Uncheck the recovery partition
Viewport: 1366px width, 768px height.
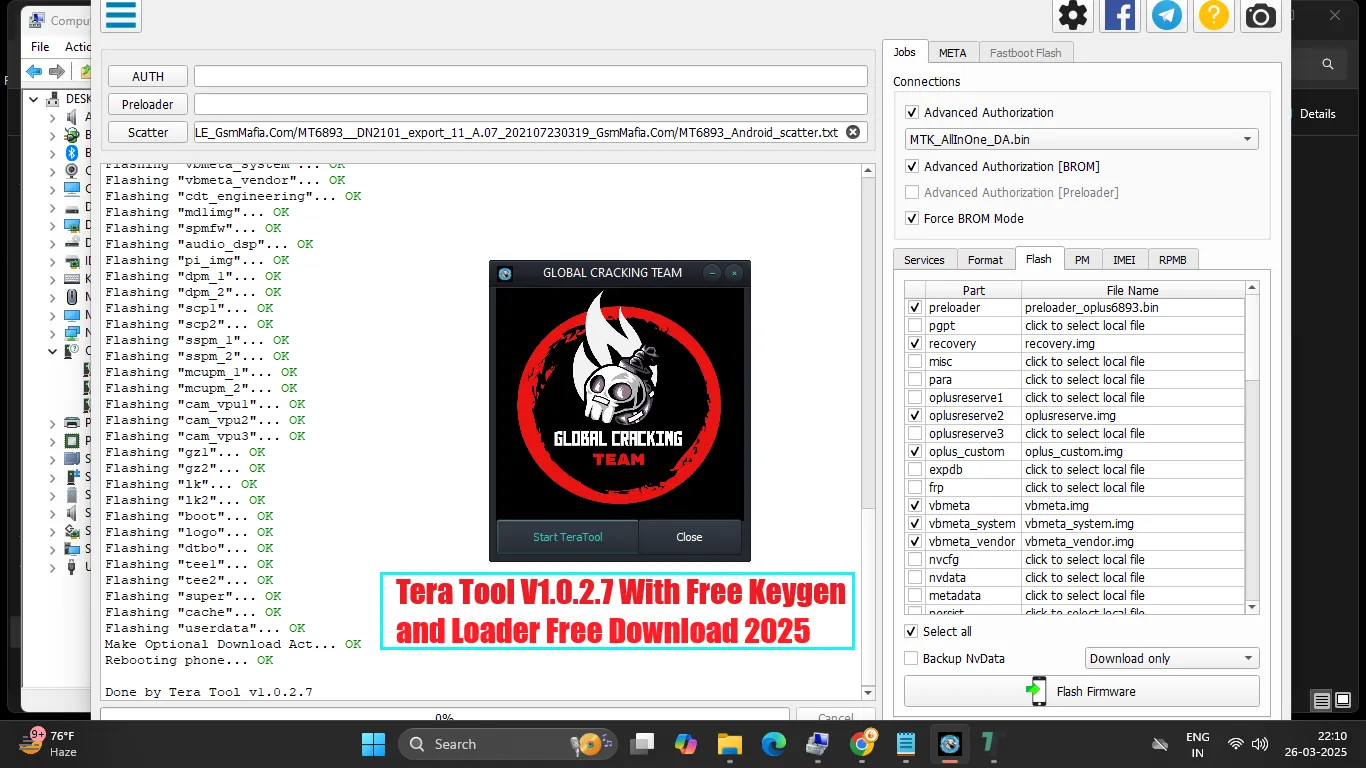pos(914,344)
